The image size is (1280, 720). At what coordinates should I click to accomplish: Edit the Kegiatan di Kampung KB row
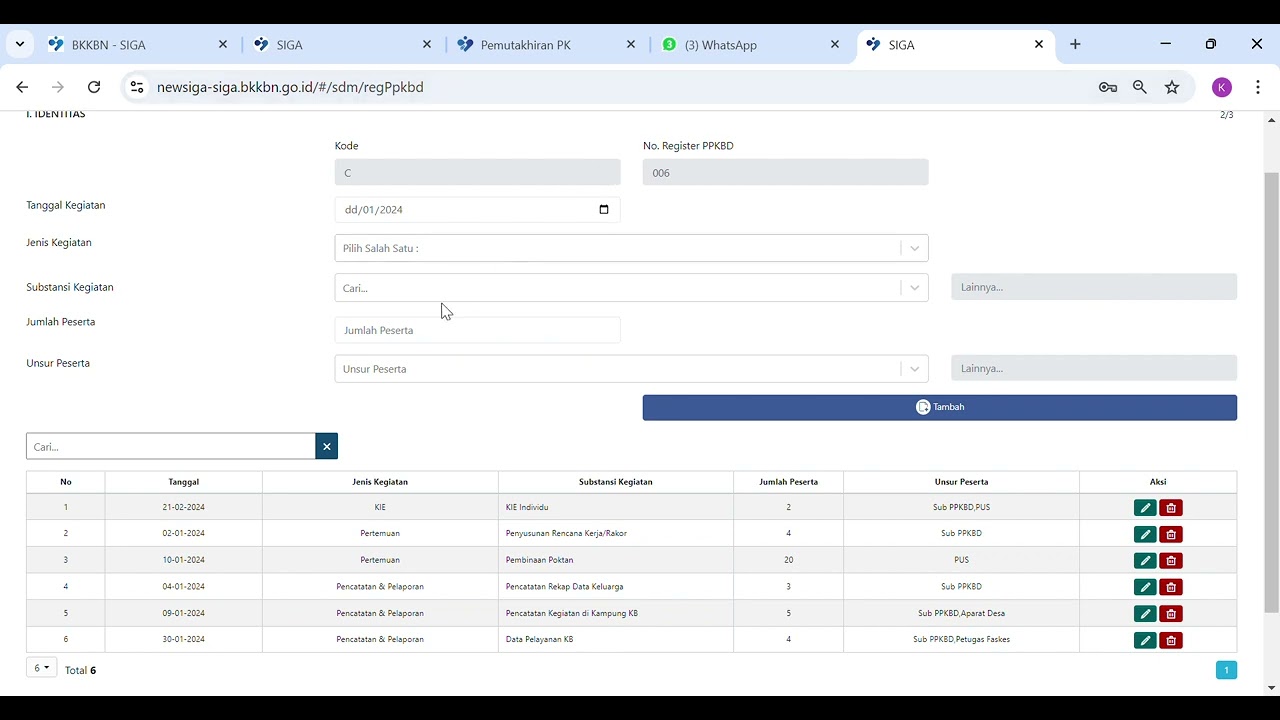1145,614
